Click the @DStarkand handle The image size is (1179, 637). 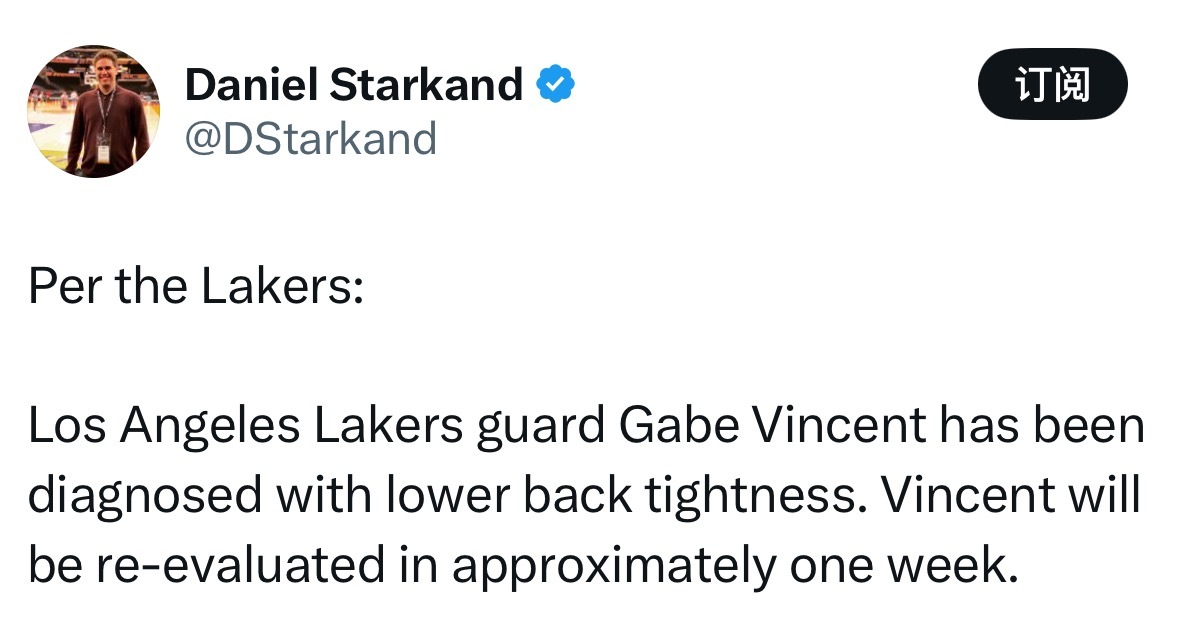click(x=311, y=139)
